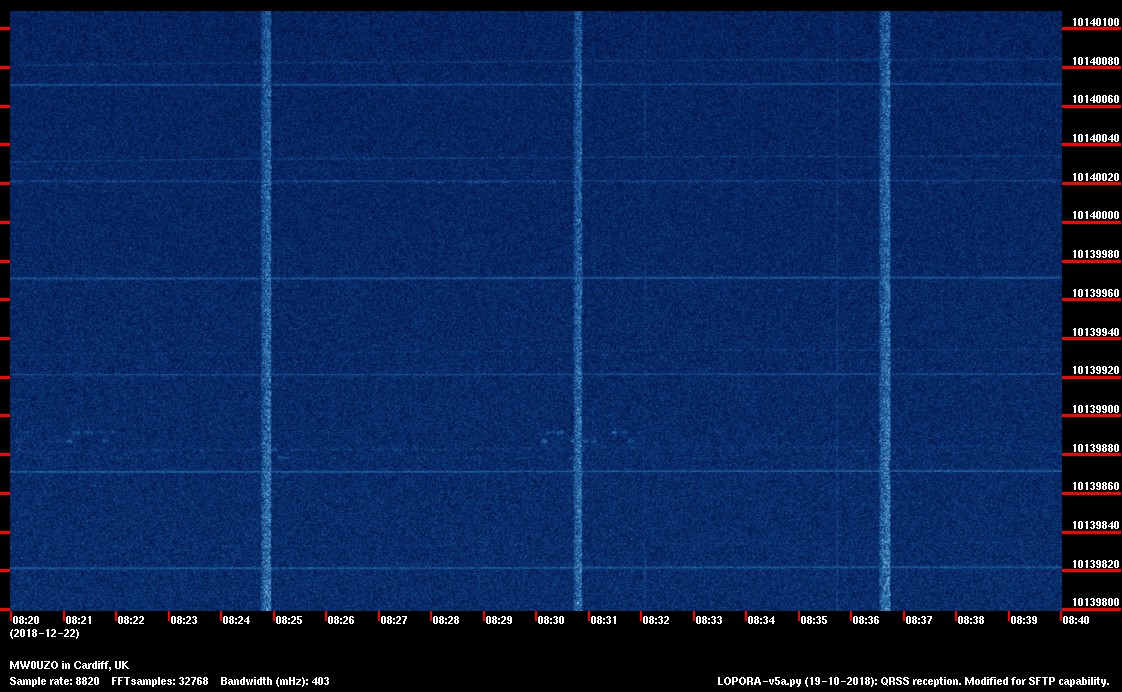Select the 08:33 time axis label
The width and height of the screenshot is (1122, 692).
coord(709,620)
